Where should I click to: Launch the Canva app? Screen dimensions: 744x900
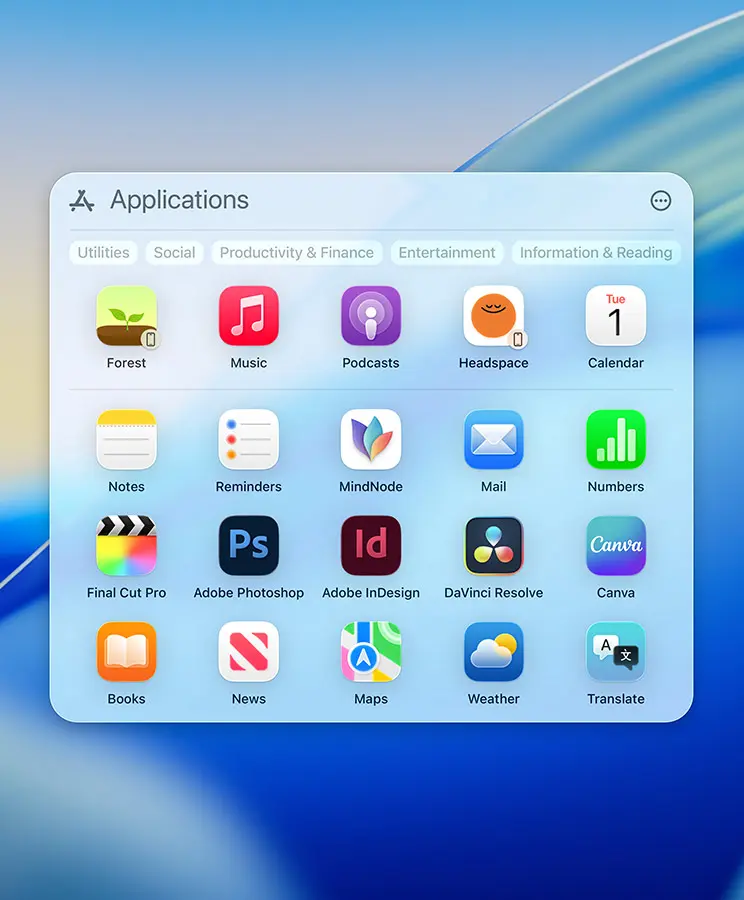(x=616, y=546)
